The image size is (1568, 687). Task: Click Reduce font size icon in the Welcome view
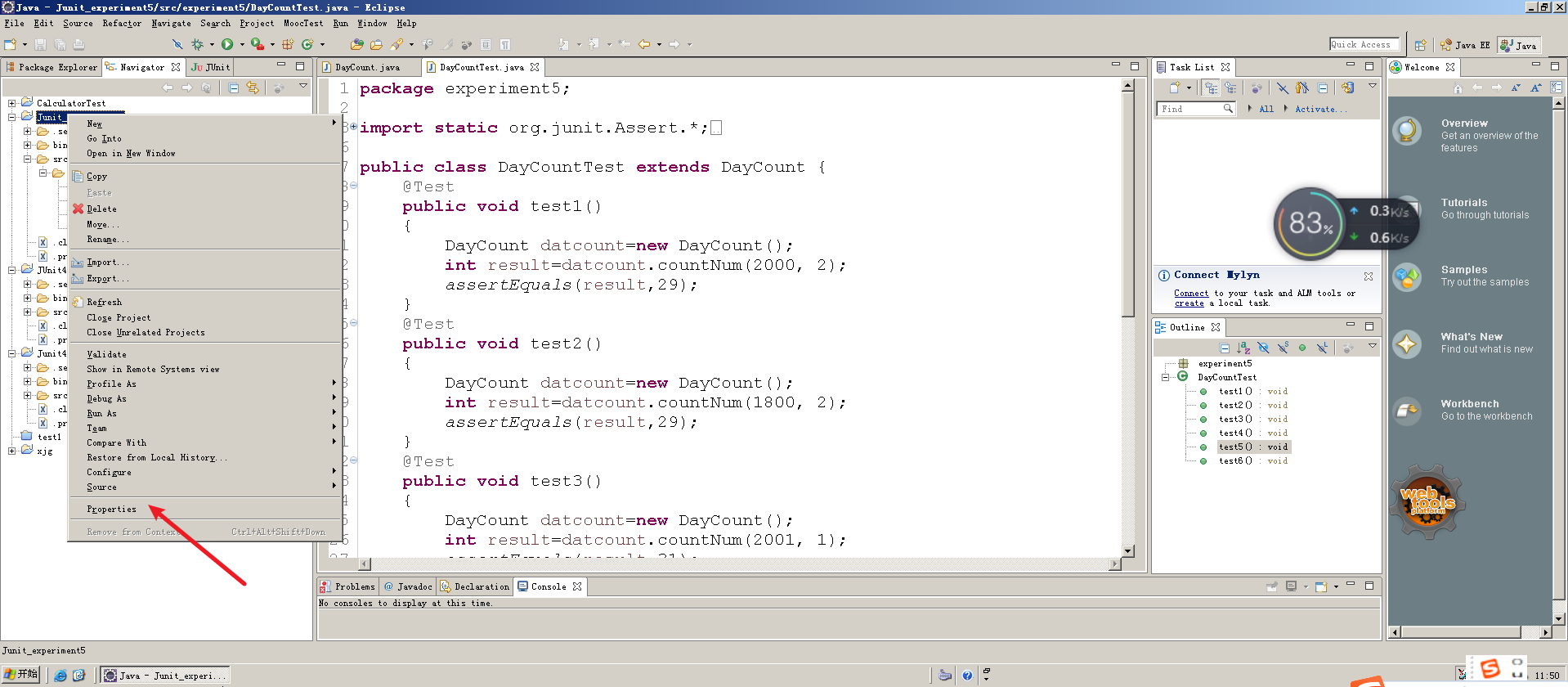click(1516, 88)
